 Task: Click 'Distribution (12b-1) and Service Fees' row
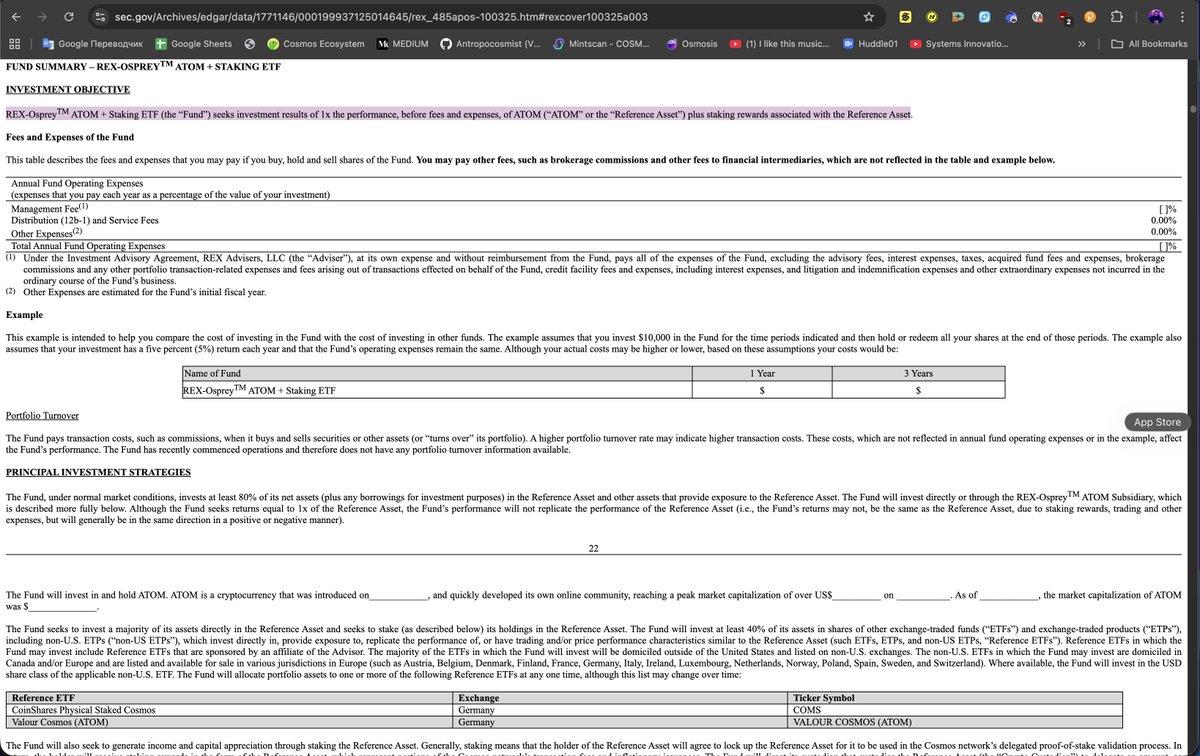[x=85, y=220]
